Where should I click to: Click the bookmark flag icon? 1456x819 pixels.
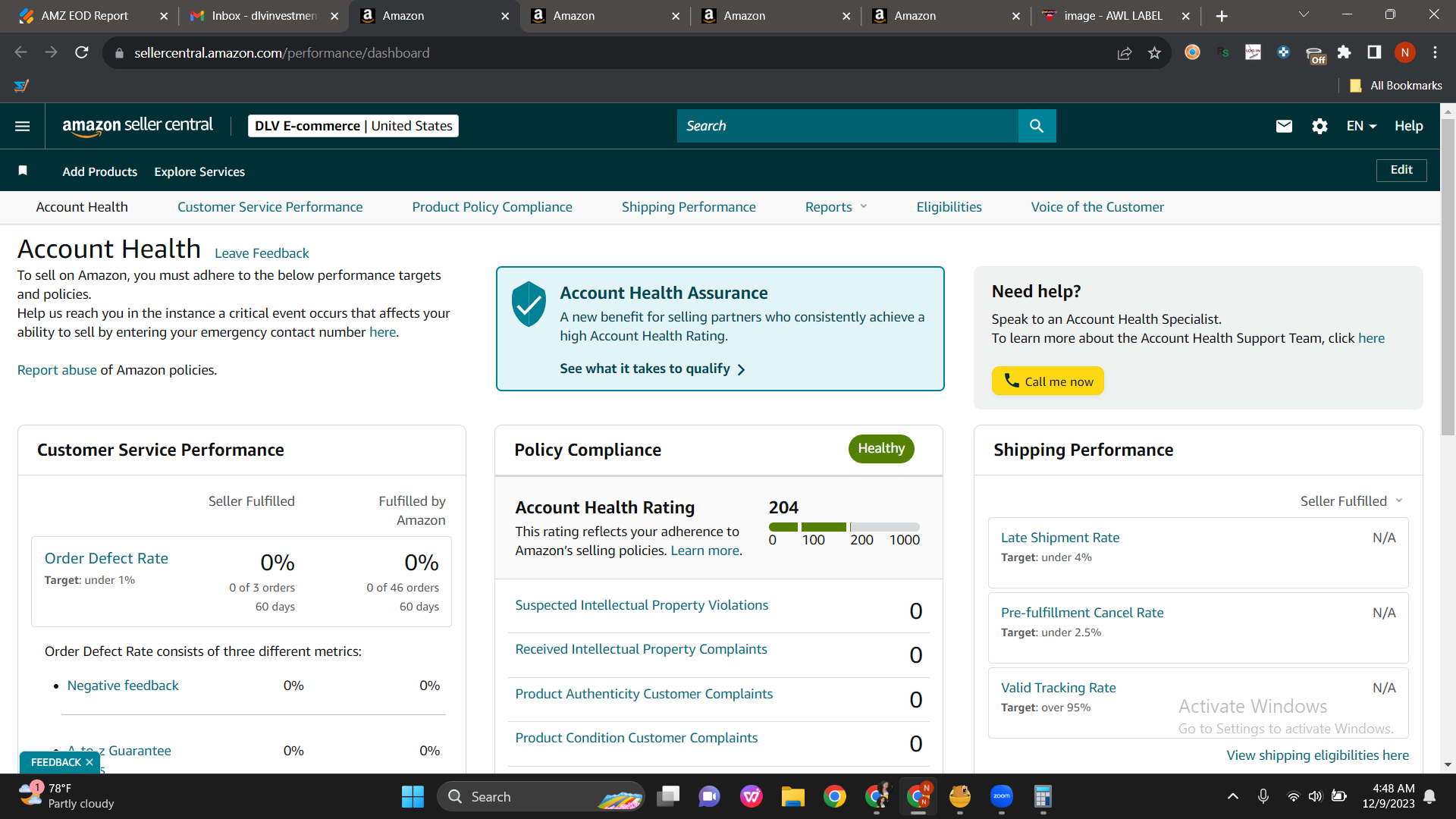[23, 171]
